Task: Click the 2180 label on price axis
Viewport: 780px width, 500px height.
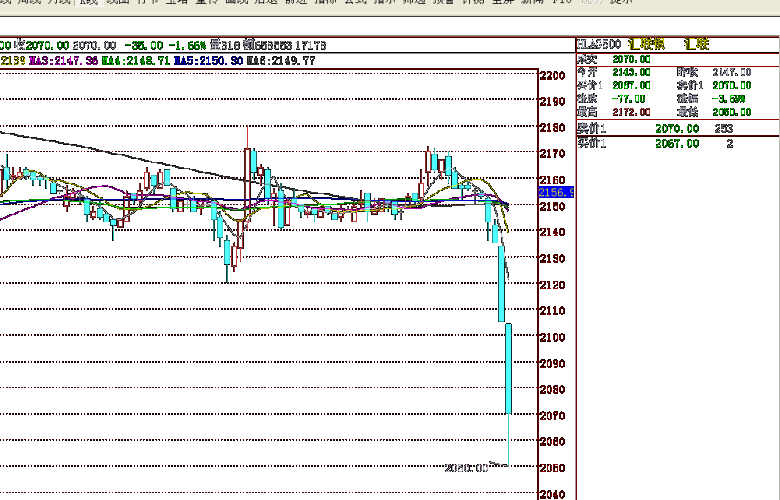Action: [x=553, y=128]
